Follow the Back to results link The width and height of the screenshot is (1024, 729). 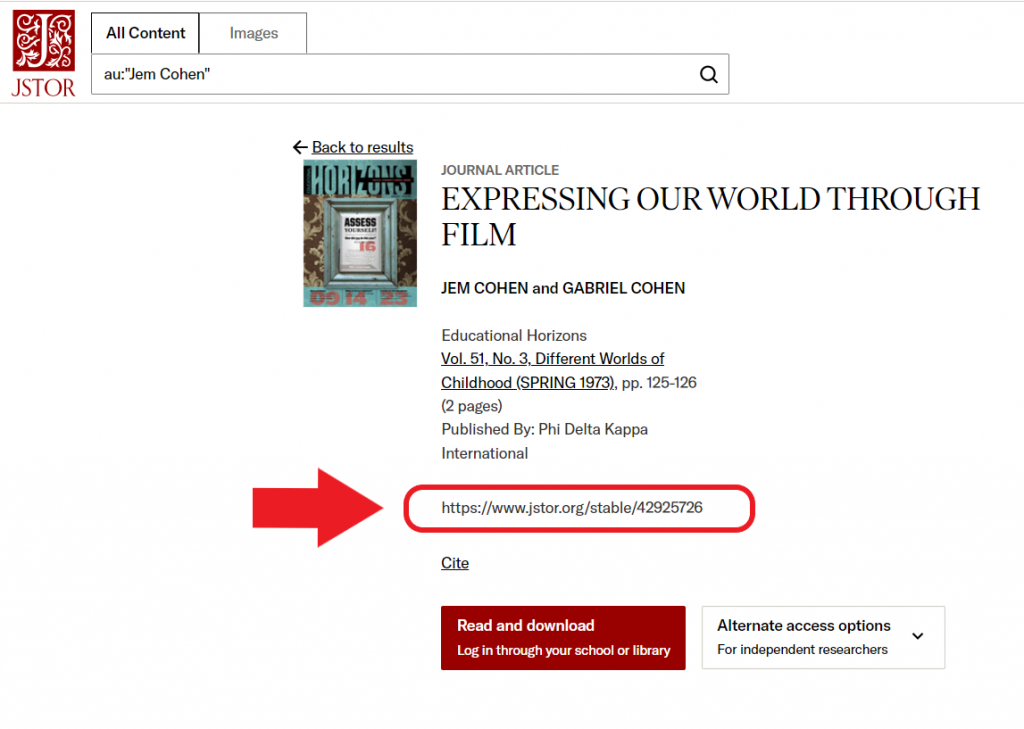click(x=362, y=147)
